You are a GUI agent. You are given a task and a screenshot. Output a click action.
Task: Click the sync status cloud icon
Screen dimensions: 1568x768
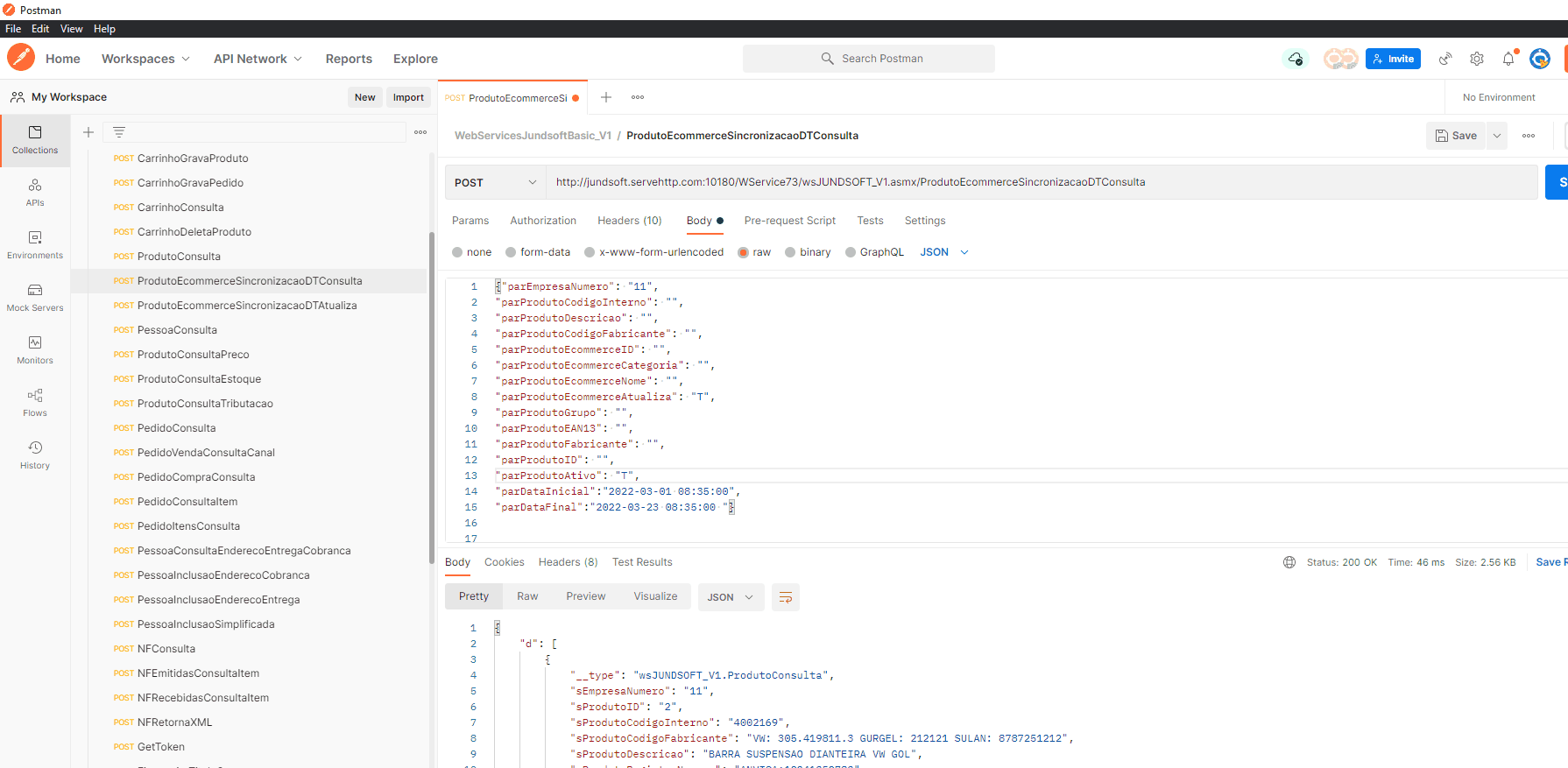1296,59
